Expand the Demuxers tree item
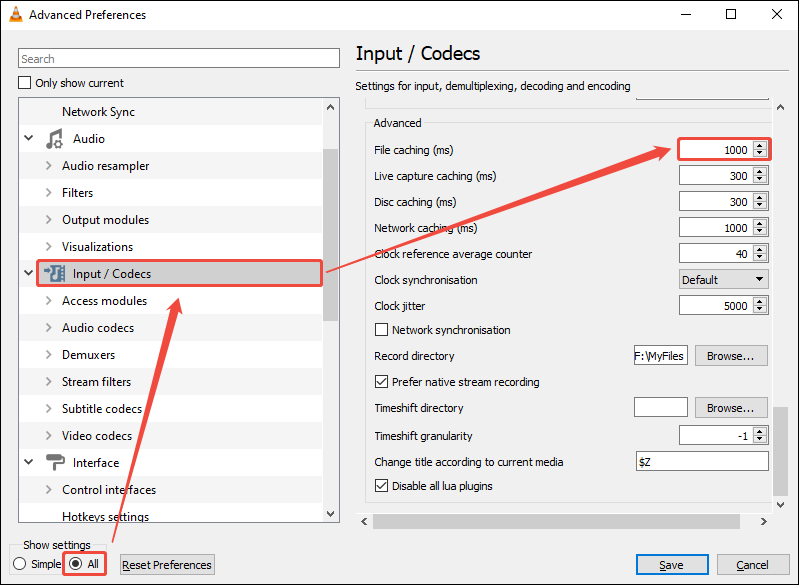The height and width of the screenshot is (585, 799). coord(49,355)
